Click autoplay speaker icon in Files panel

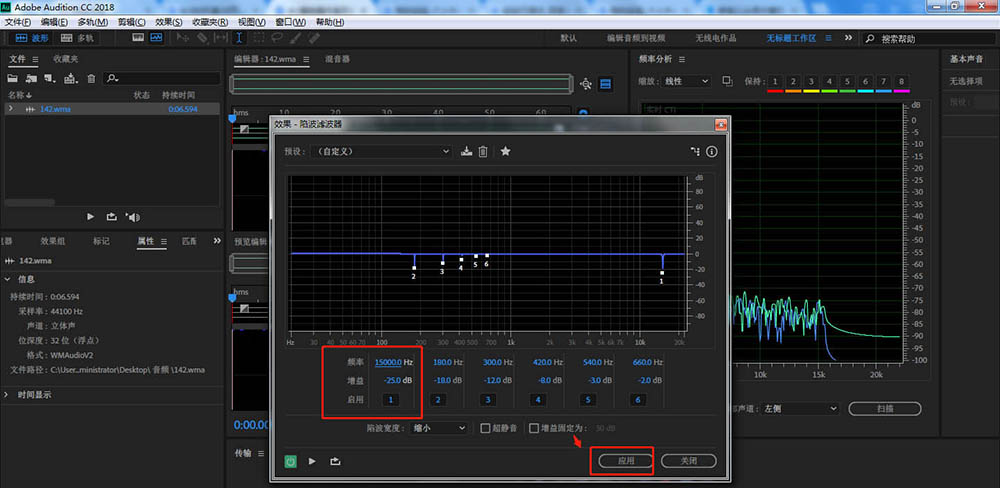tap(132, 217)
